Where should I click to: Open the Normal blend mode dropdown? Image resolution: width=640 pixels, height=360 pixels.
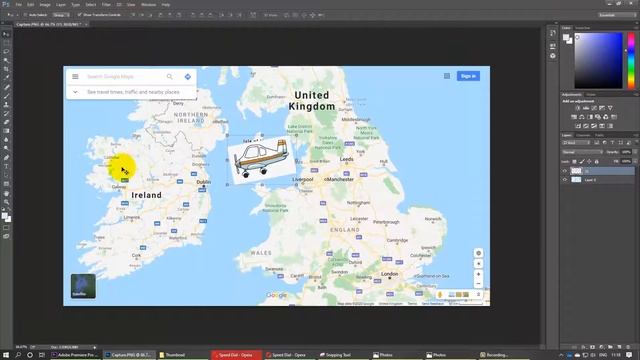point(582,152)
